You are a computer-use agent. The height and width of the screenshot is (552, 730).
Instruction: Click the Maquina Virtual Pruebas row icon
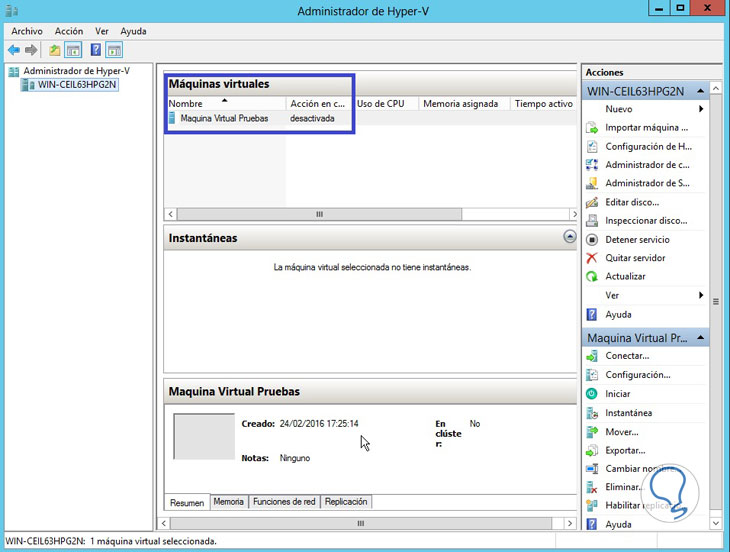(172, 118)
